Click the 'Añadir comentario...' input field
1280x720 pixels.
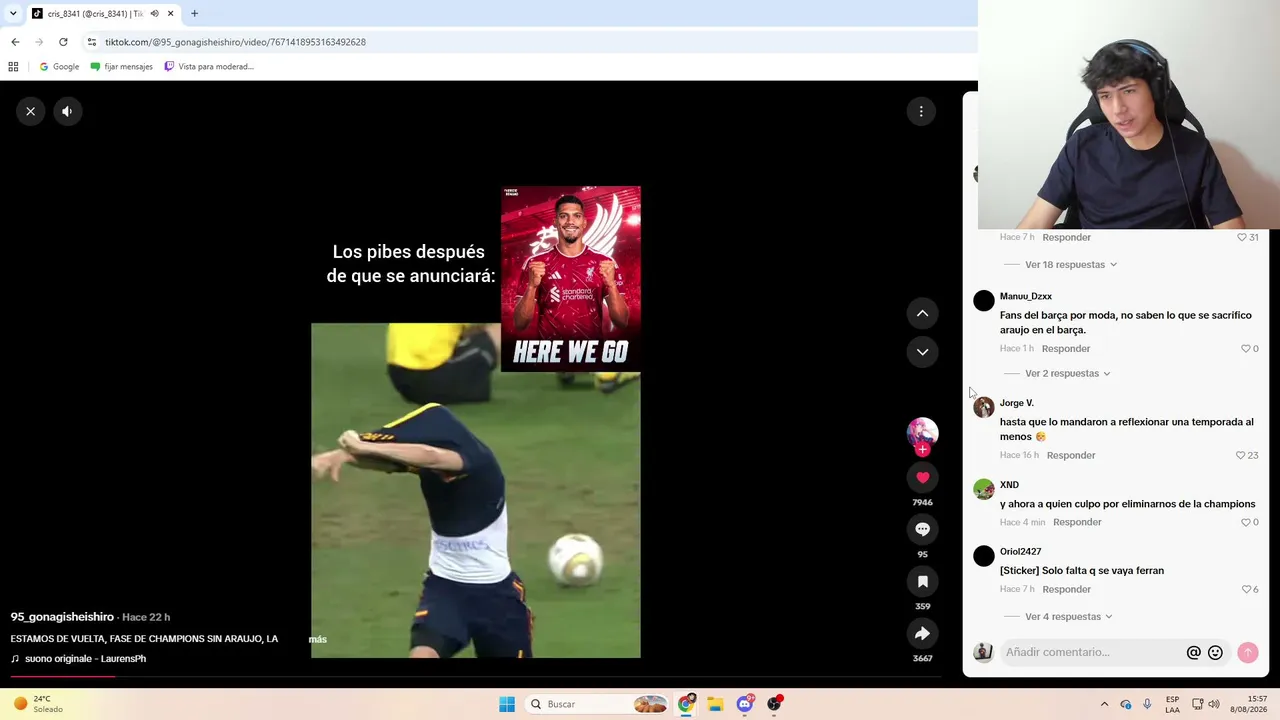point(1094,653)
